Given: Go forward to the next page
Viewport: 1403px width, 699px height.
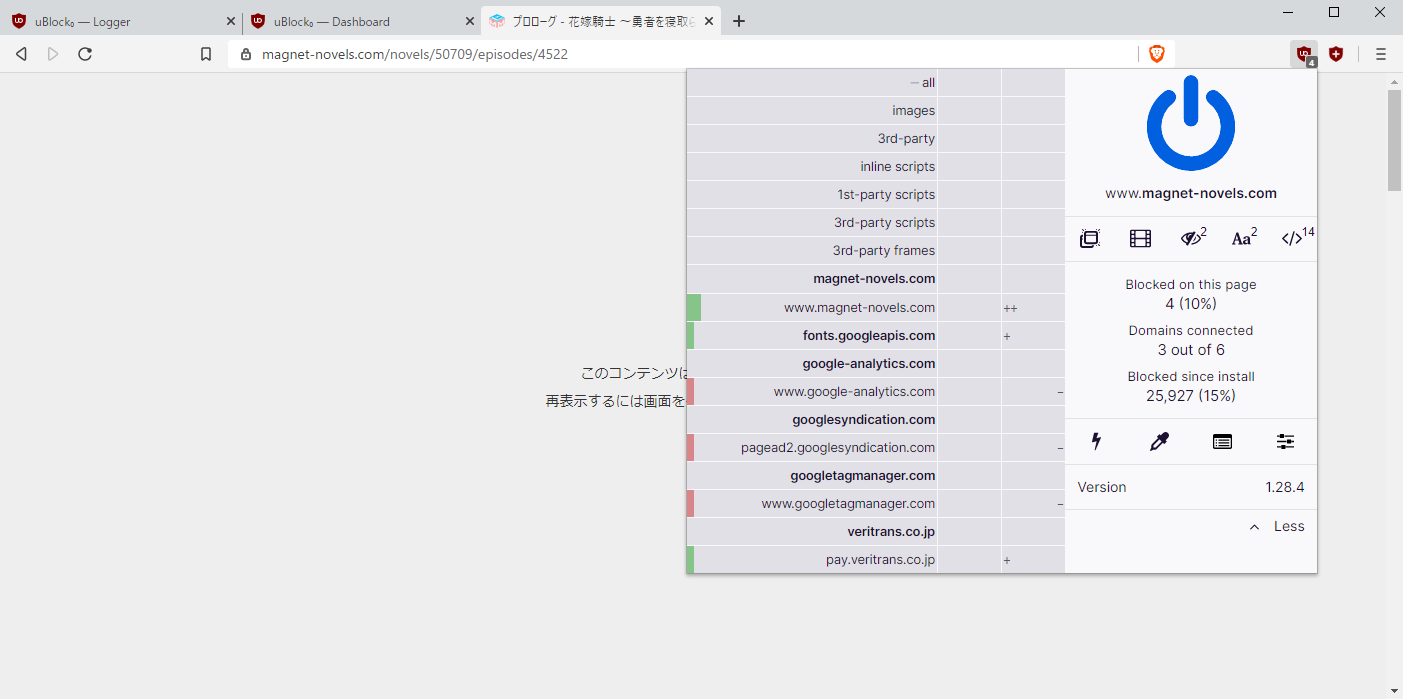Looking at the screenshot, I should click(x=53, y=54).
